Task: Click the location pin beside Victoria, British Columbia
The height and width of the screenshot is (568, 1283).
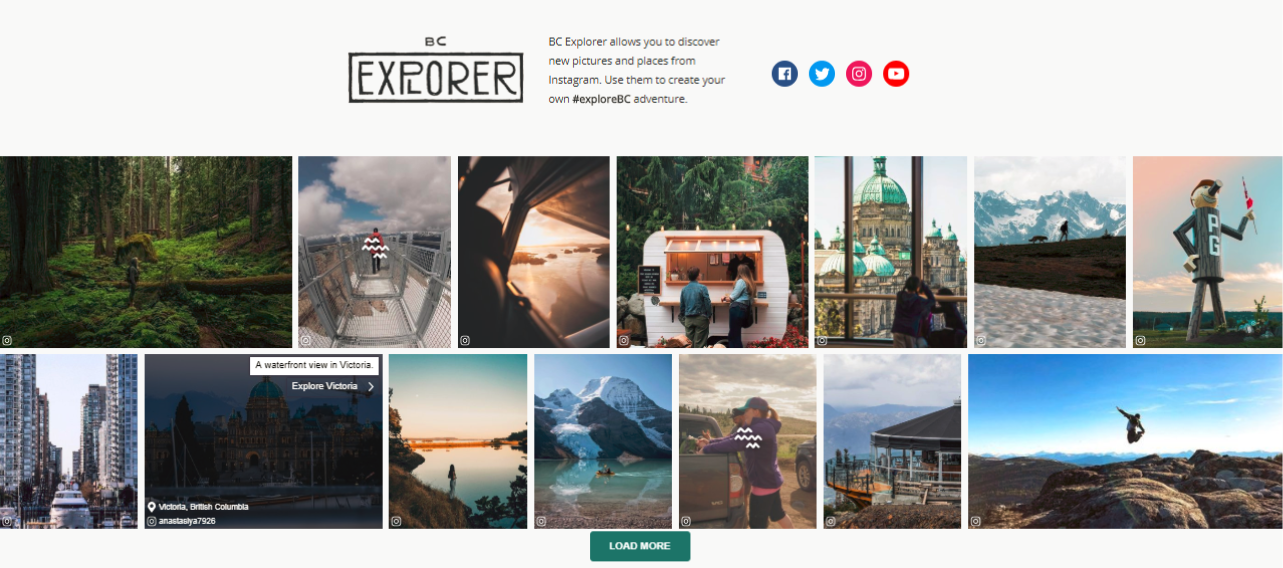Action: (152, 507)
